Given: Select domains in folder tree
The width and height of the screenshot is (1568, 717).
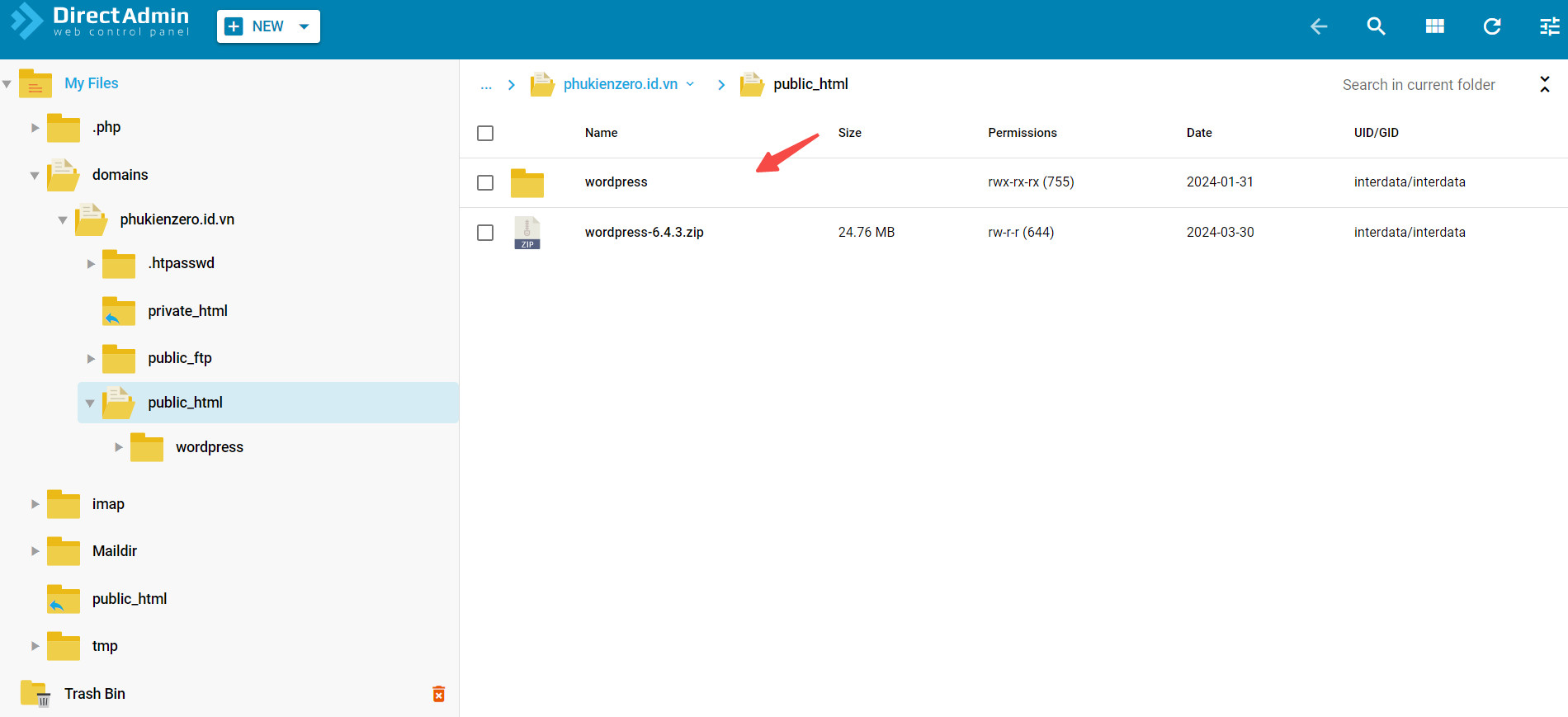Looking at the screenshot, I should (120, 175).
